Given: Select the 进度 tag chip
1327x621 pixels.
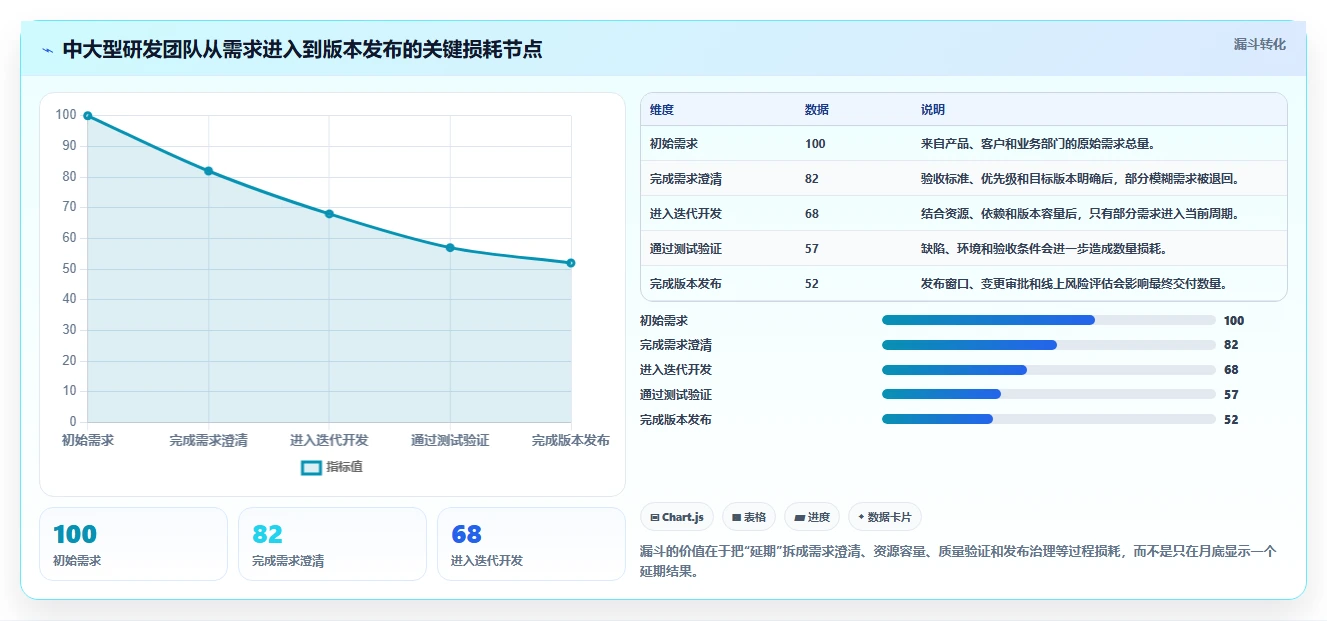Looking at the screenshot, I should pos(812,517).
